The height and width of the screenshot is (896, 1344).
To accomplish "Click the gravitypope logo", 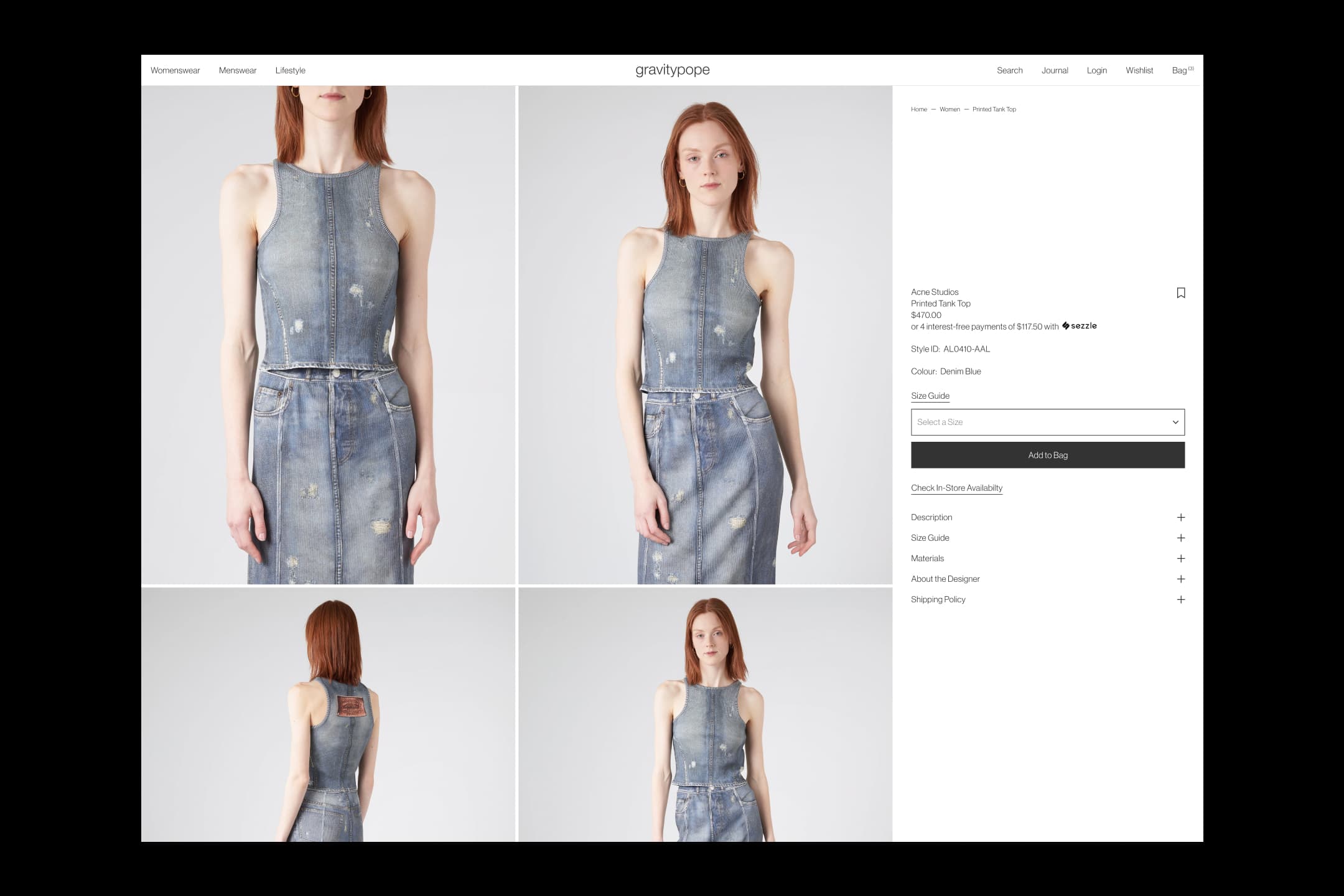I will point(672,70).
